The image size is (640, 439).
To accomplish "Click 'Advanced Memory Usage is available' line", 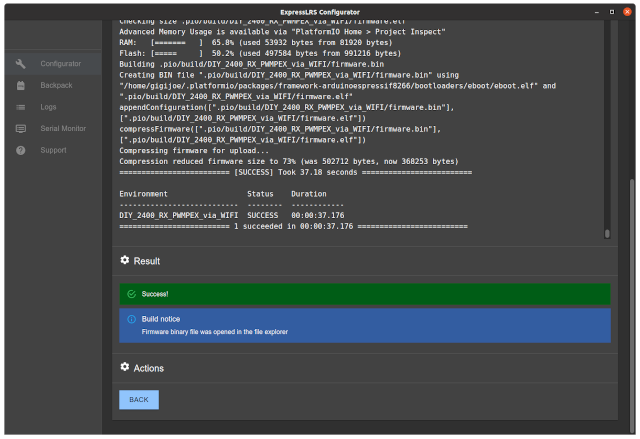I will point(282,32).
